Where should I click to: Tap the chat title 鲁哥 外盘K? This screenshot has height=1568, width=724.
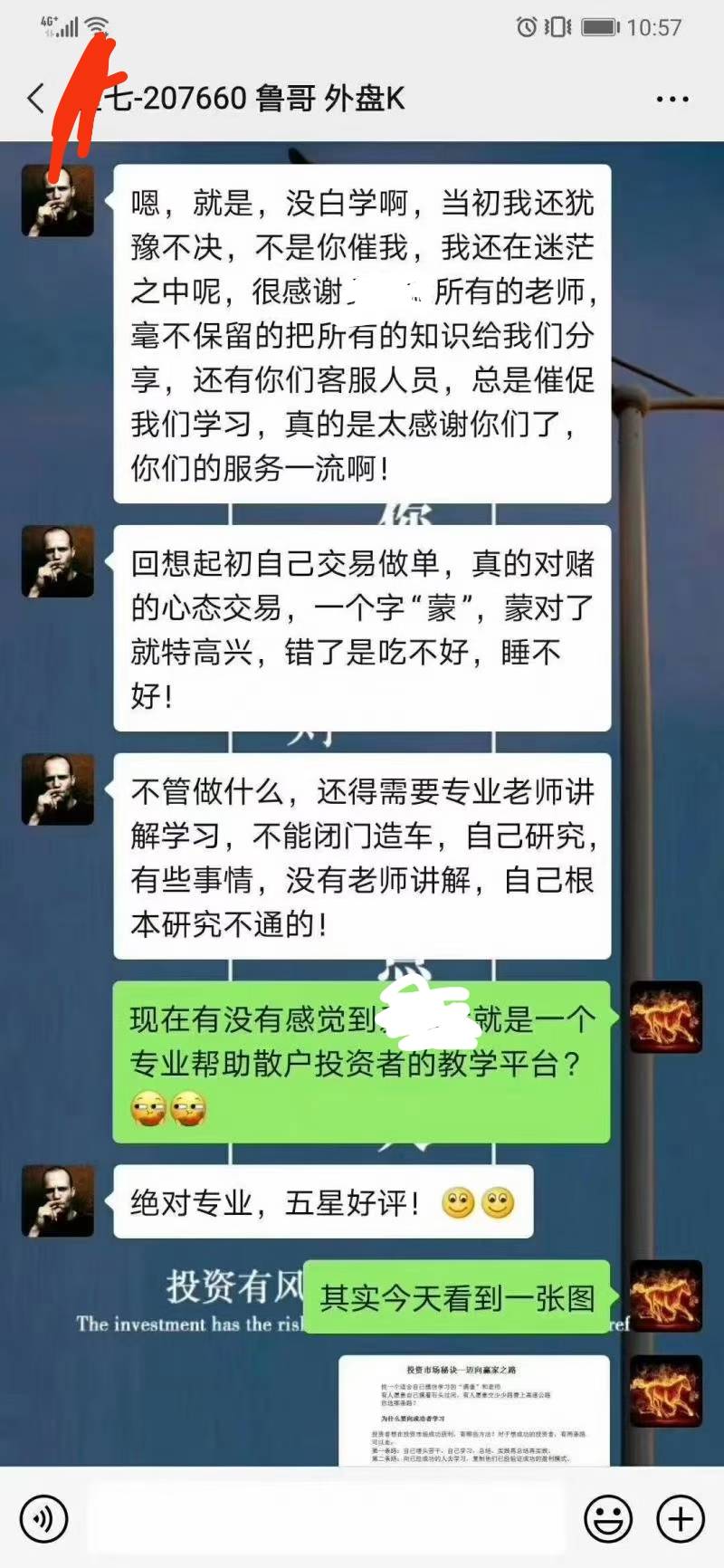coord(329,98)
